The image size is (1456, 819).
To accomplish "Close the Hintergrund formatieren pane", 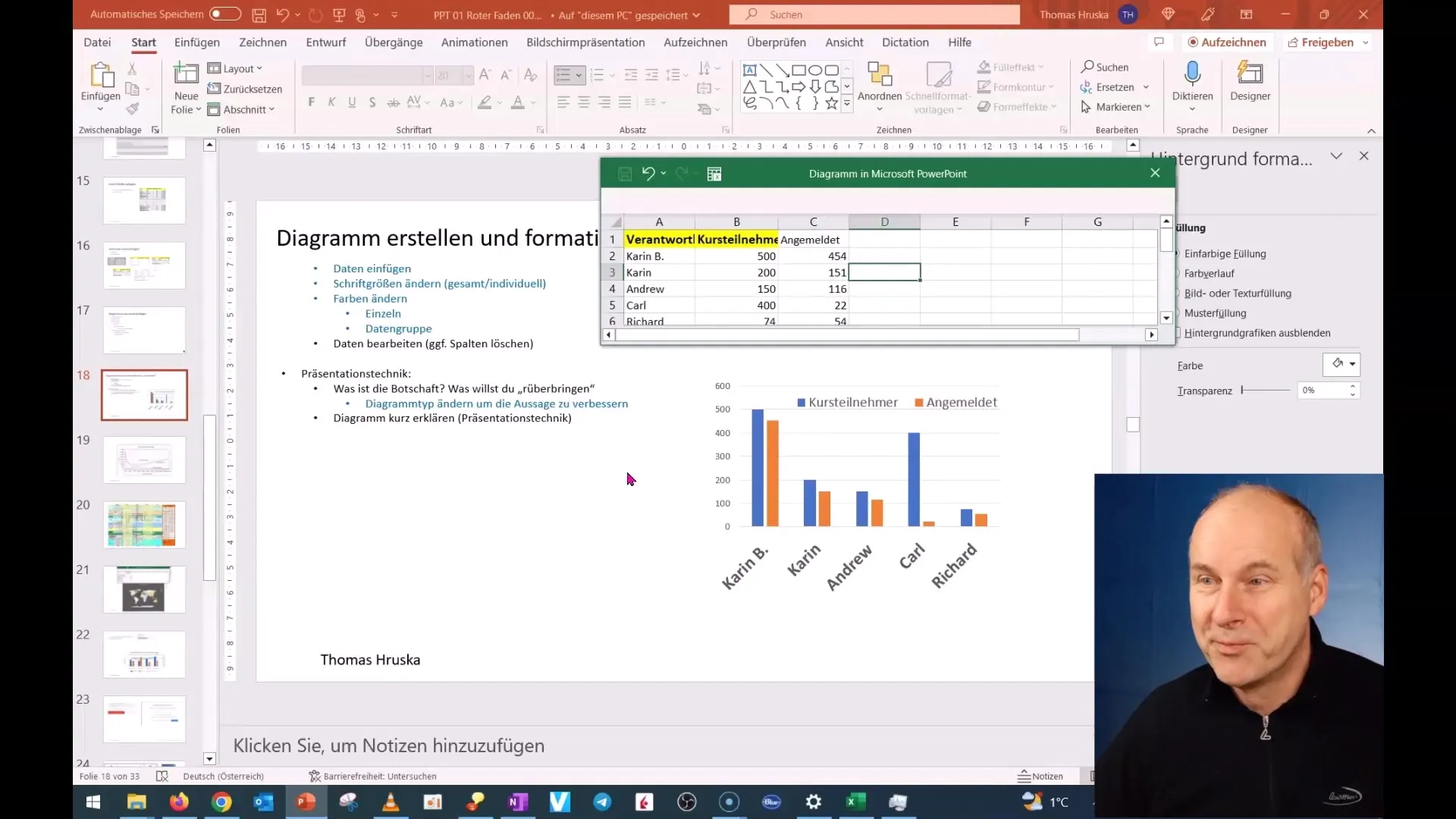I will (1363, 156).
